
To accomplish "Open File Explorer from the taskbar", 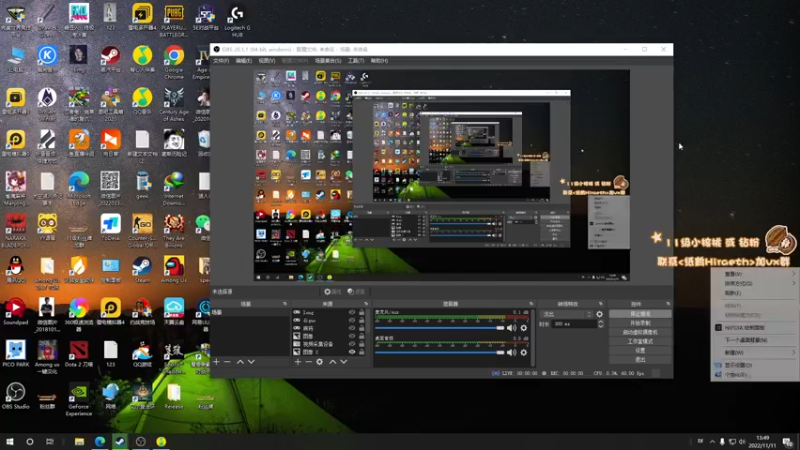I will (79, 441).
